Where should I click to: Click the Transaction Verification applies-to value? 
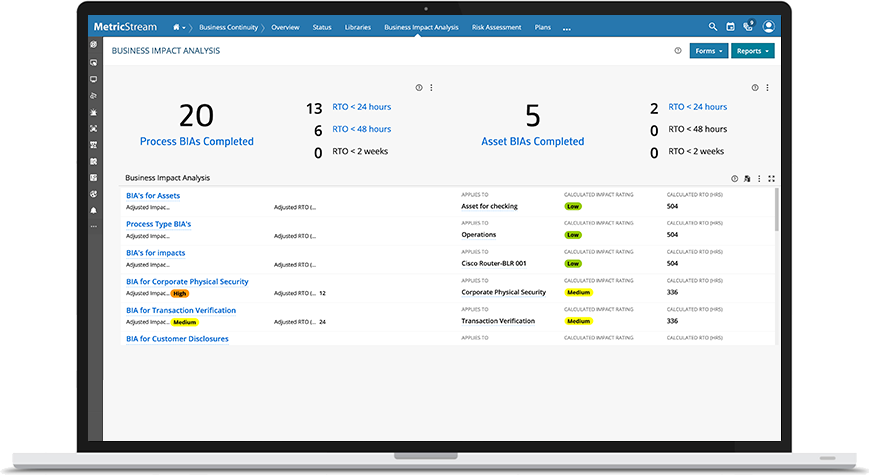498,321
